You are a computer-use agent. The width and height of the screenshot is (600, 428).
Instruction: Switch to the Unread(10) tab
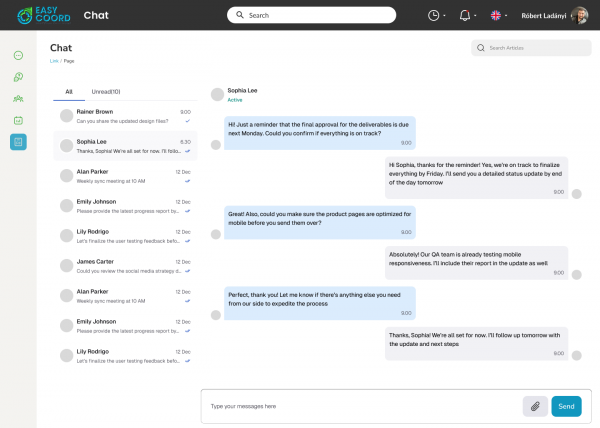pos(106,92)
